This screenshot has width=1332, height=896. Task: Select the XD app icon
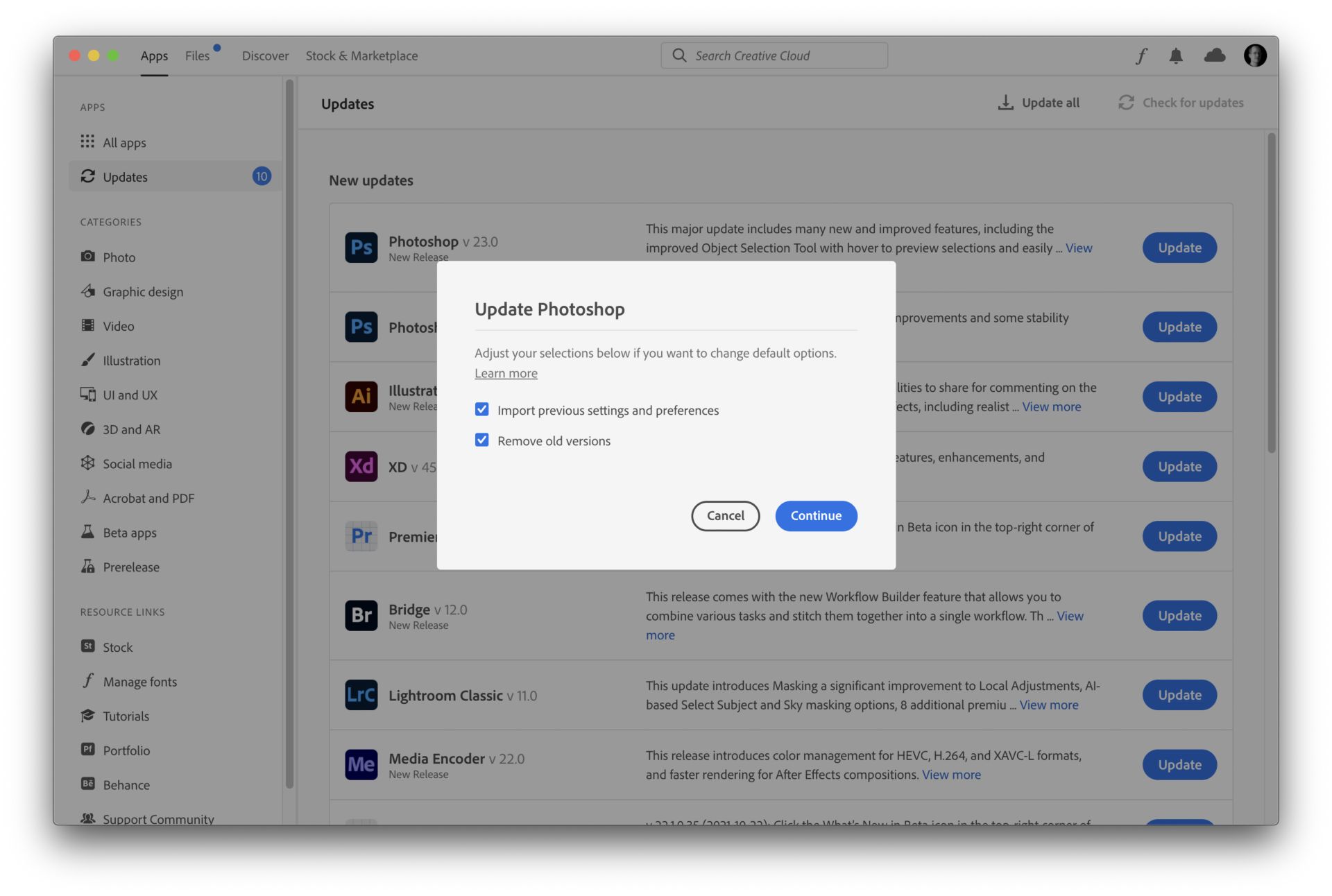361,466
